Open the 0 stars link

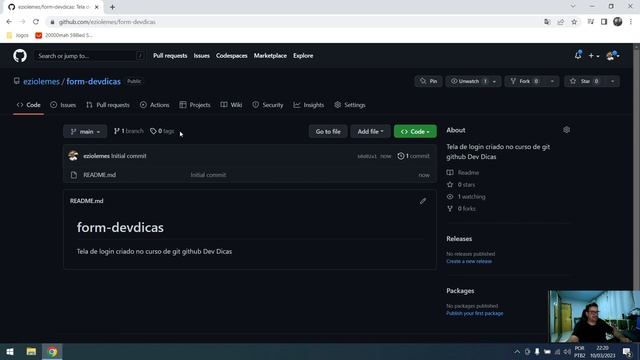point(461,184)
